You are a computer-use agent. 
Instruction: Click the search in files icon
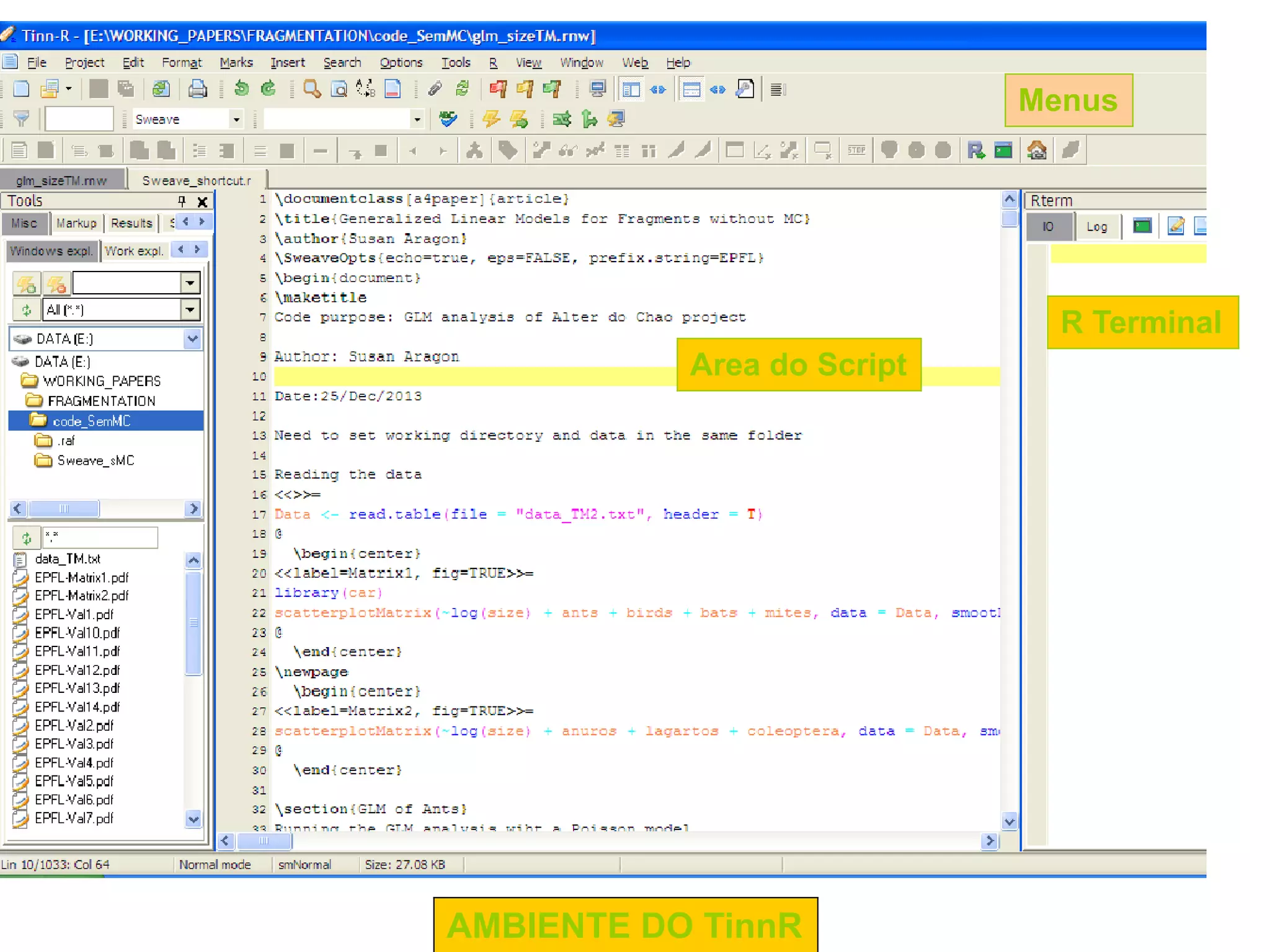point(339,89)
